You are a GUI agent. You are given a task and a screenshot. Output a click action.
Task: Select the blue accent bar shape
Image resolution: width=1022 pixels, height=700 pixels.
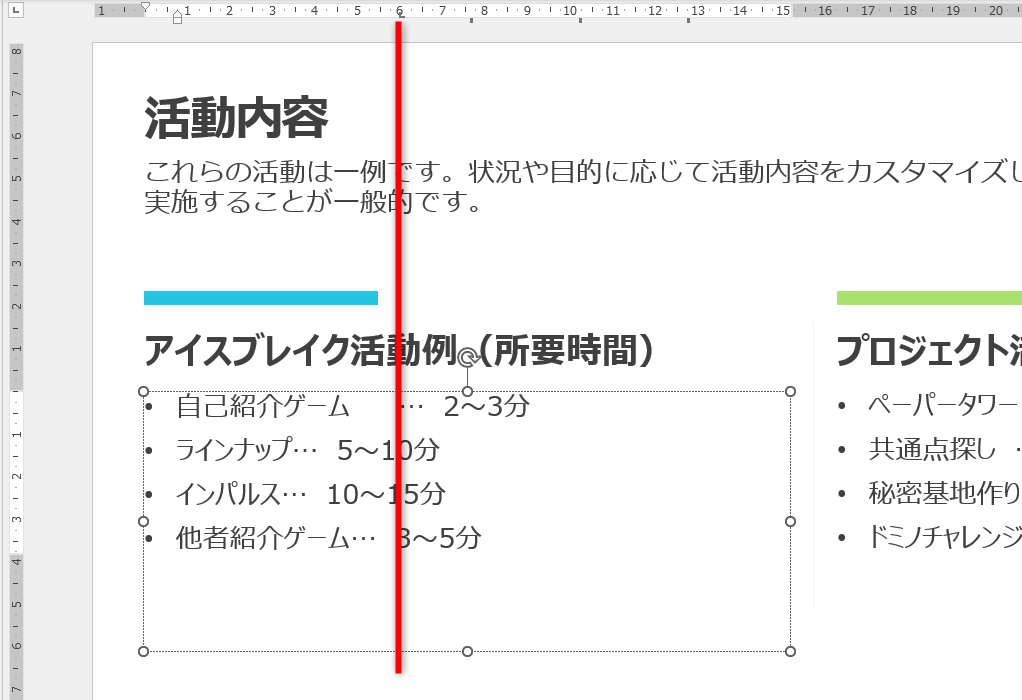pyautogui.click(x=261, y=298)
